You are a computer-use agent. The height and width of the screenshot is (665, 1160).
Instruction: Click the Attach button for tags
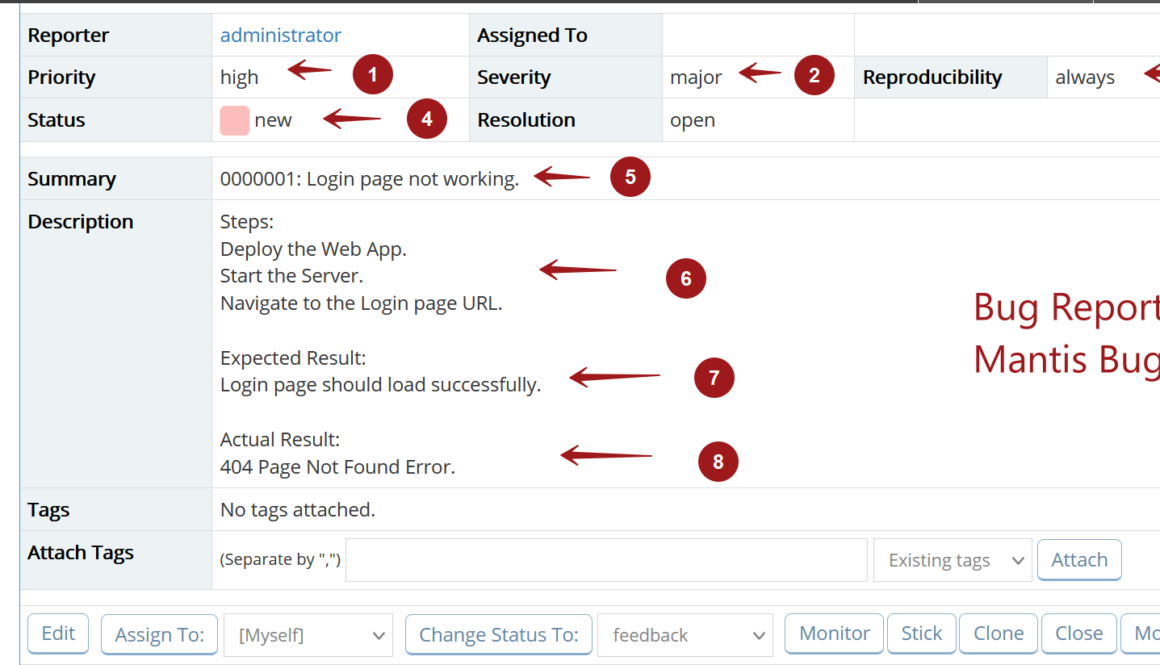click(1079, 560)
